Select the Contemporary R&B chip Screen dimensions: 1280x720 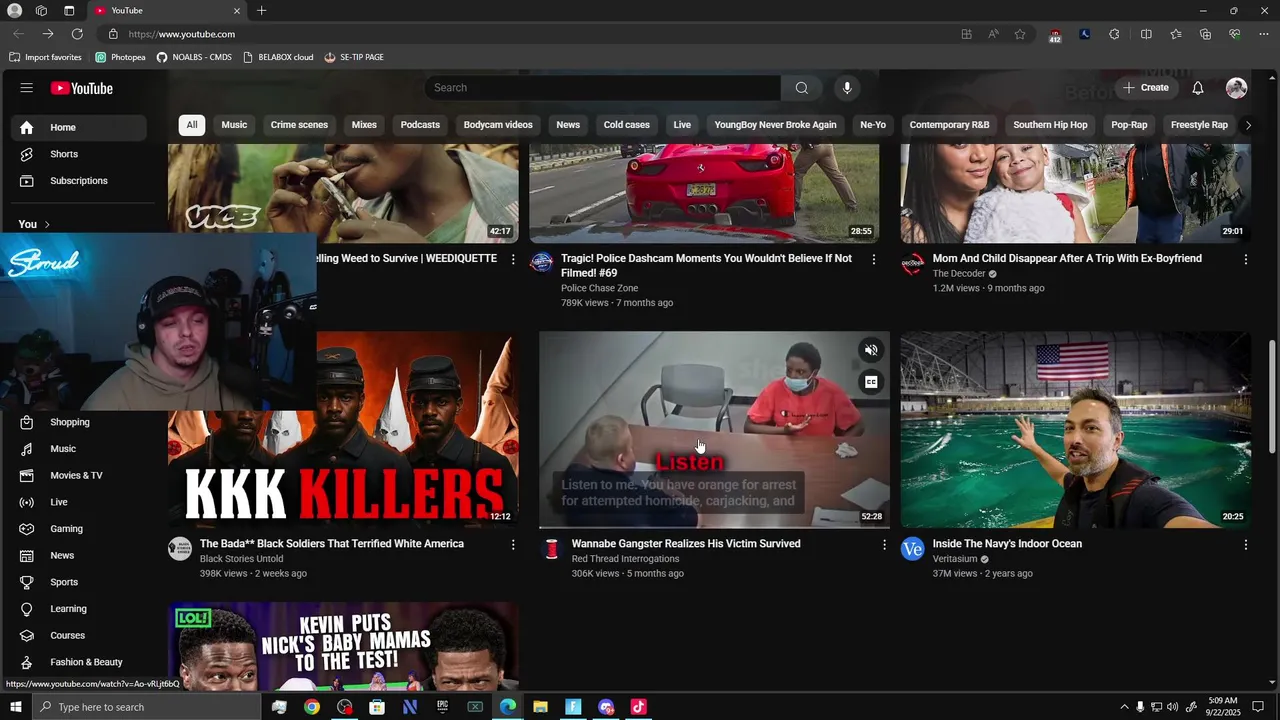[x=949, y=125]
